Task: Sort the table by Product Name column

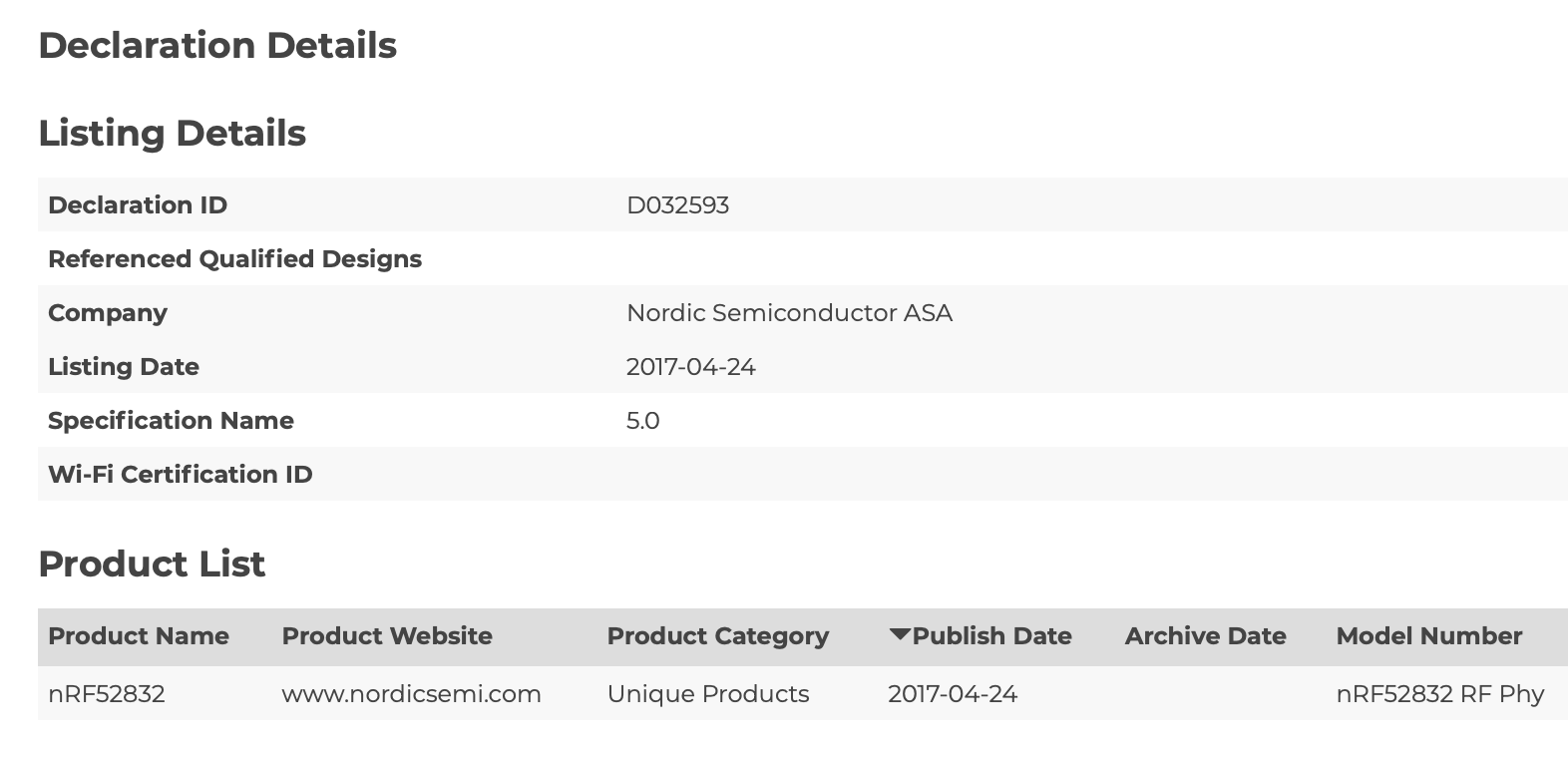Action: (139, 636)
